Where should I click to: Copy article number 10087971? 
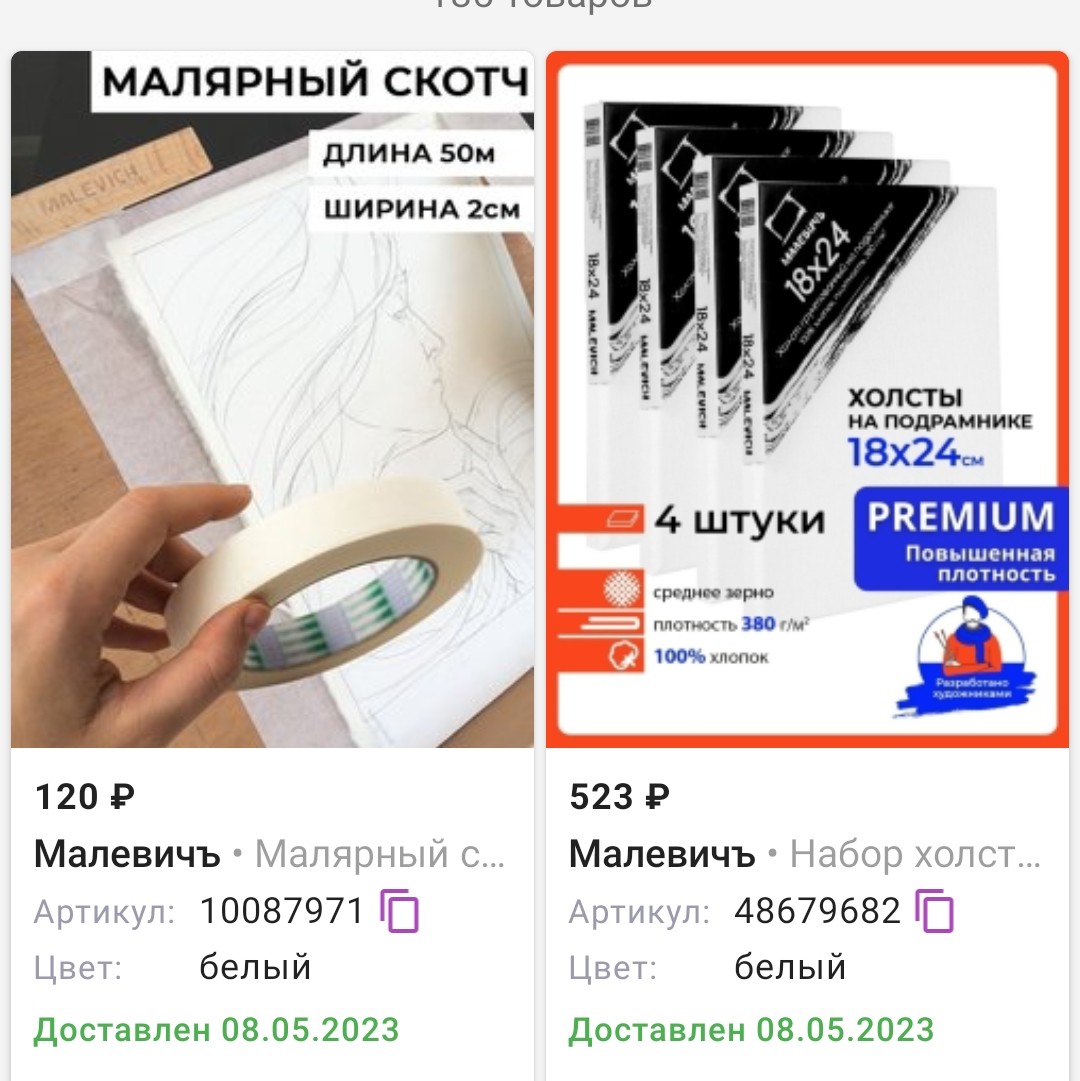pyautogui.click(x=399, y=911)
